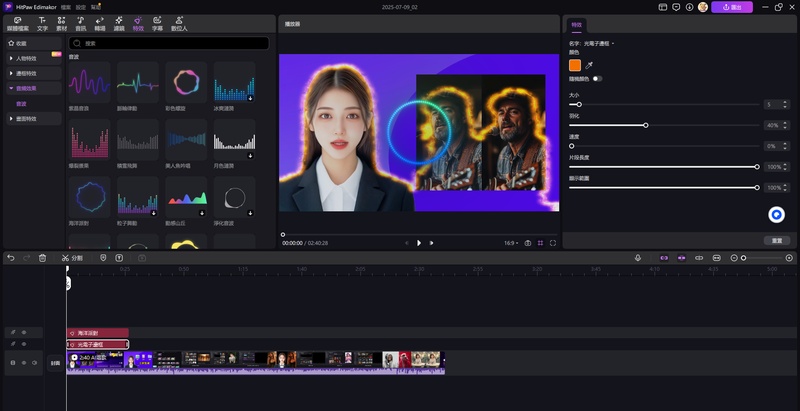
Task: Download the 粒子舞動 effect
Action: (x=154, y=213)
